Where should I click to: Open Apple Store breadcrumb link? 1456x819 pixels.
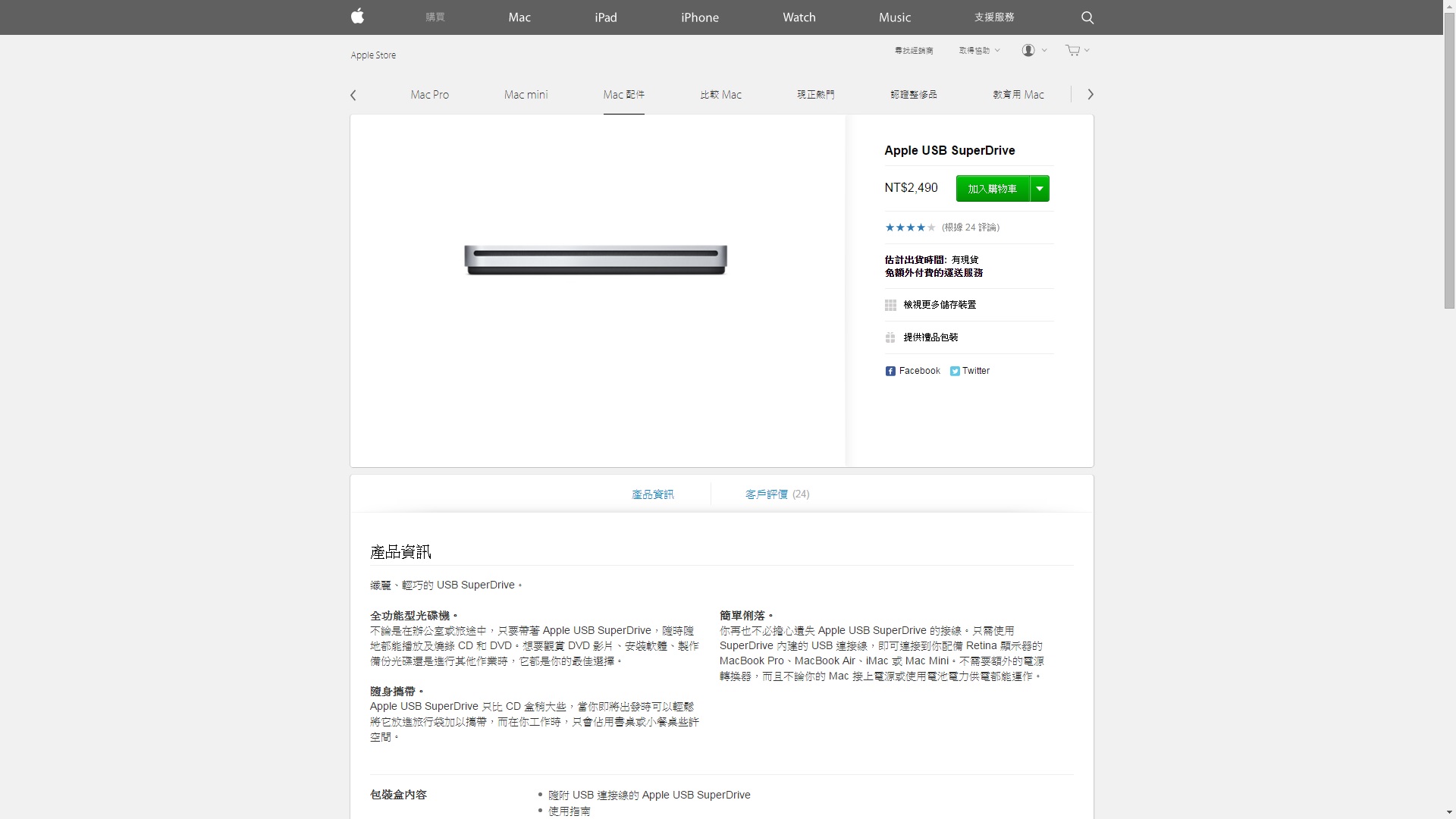coord(373,55)
